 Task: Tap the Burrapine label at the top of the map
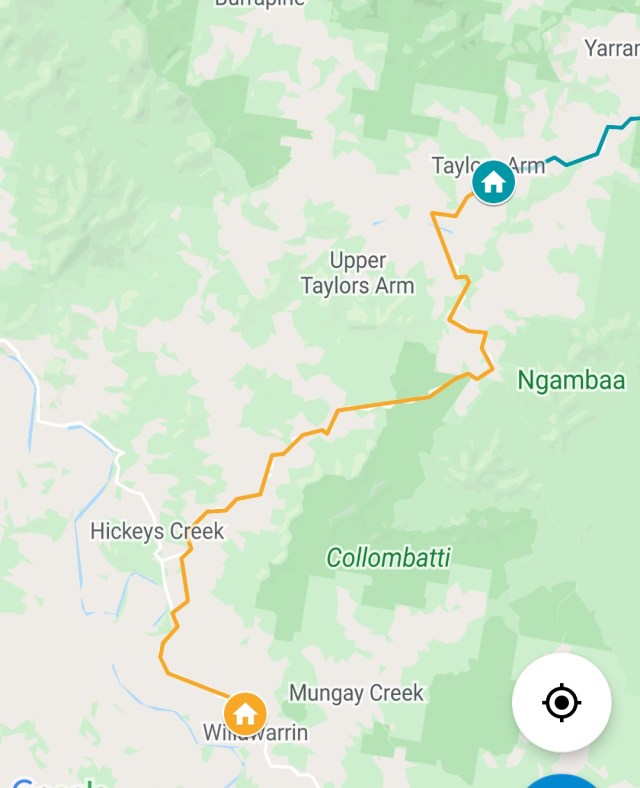259,3
